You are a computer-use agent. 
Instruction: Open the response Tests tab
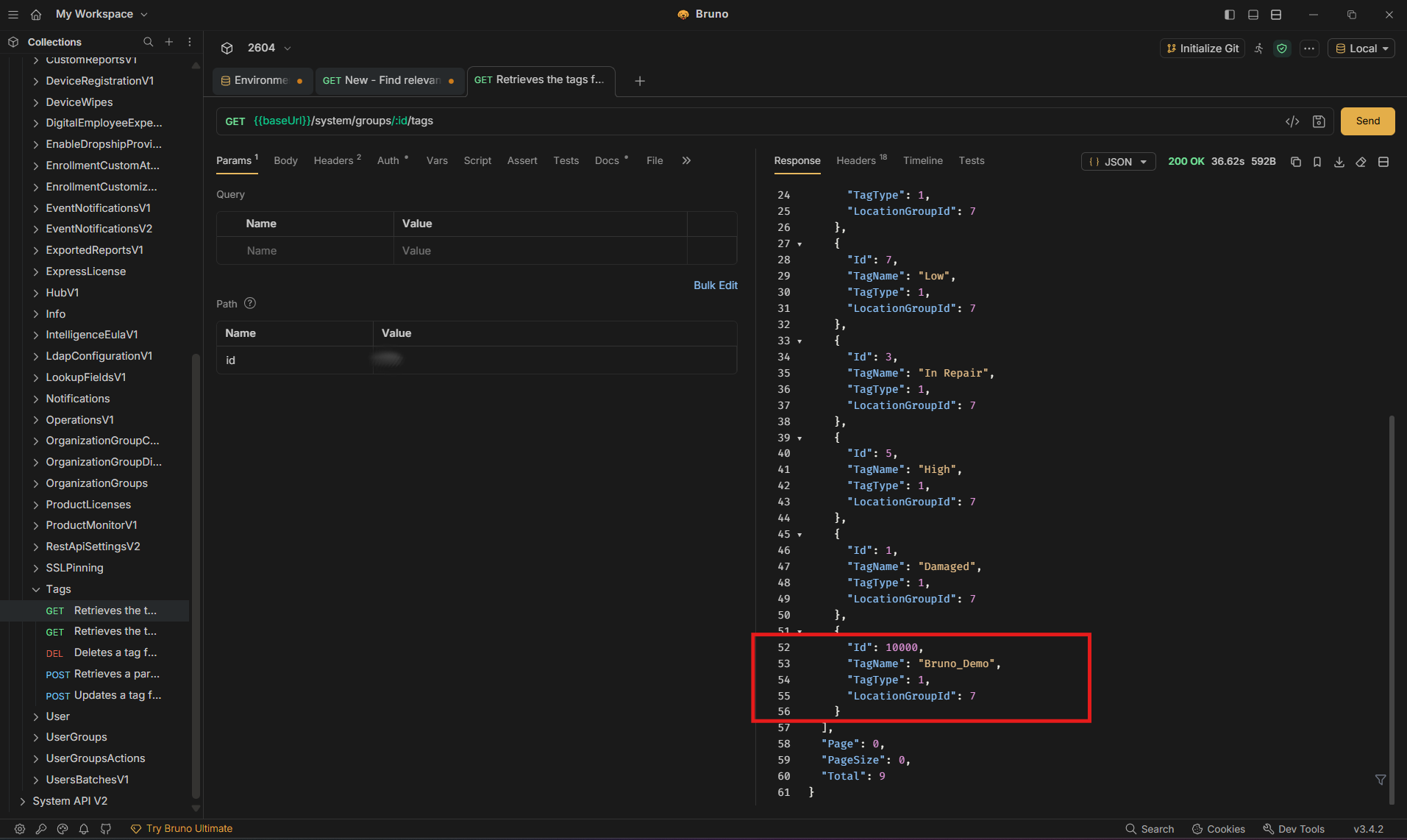pyautogui.click(x=971, y=160)
